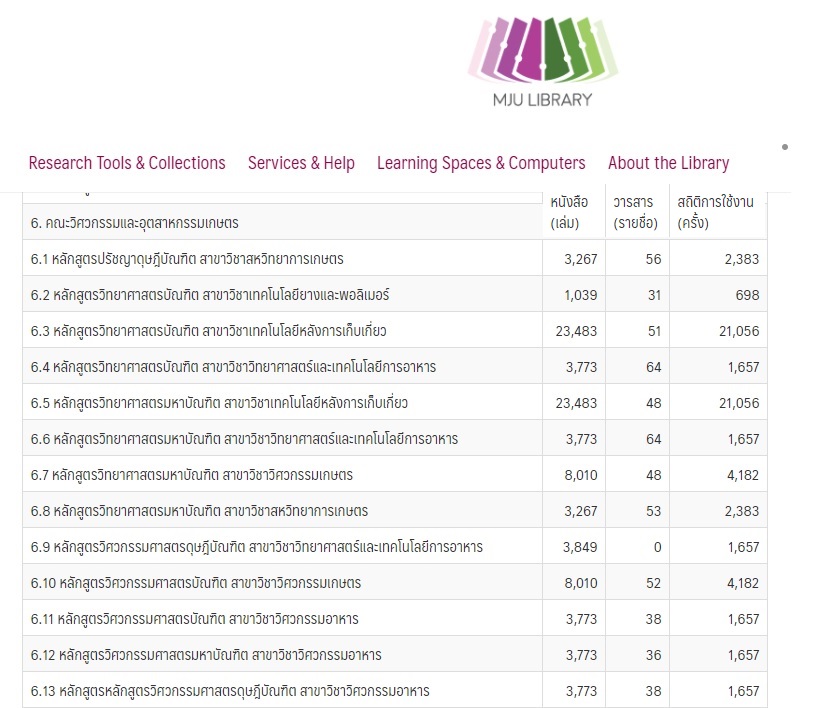Screen dimensions: 823x708
Task: Click the row 6.1 program name
Action: pyautogui.click(x=187, y=259)
